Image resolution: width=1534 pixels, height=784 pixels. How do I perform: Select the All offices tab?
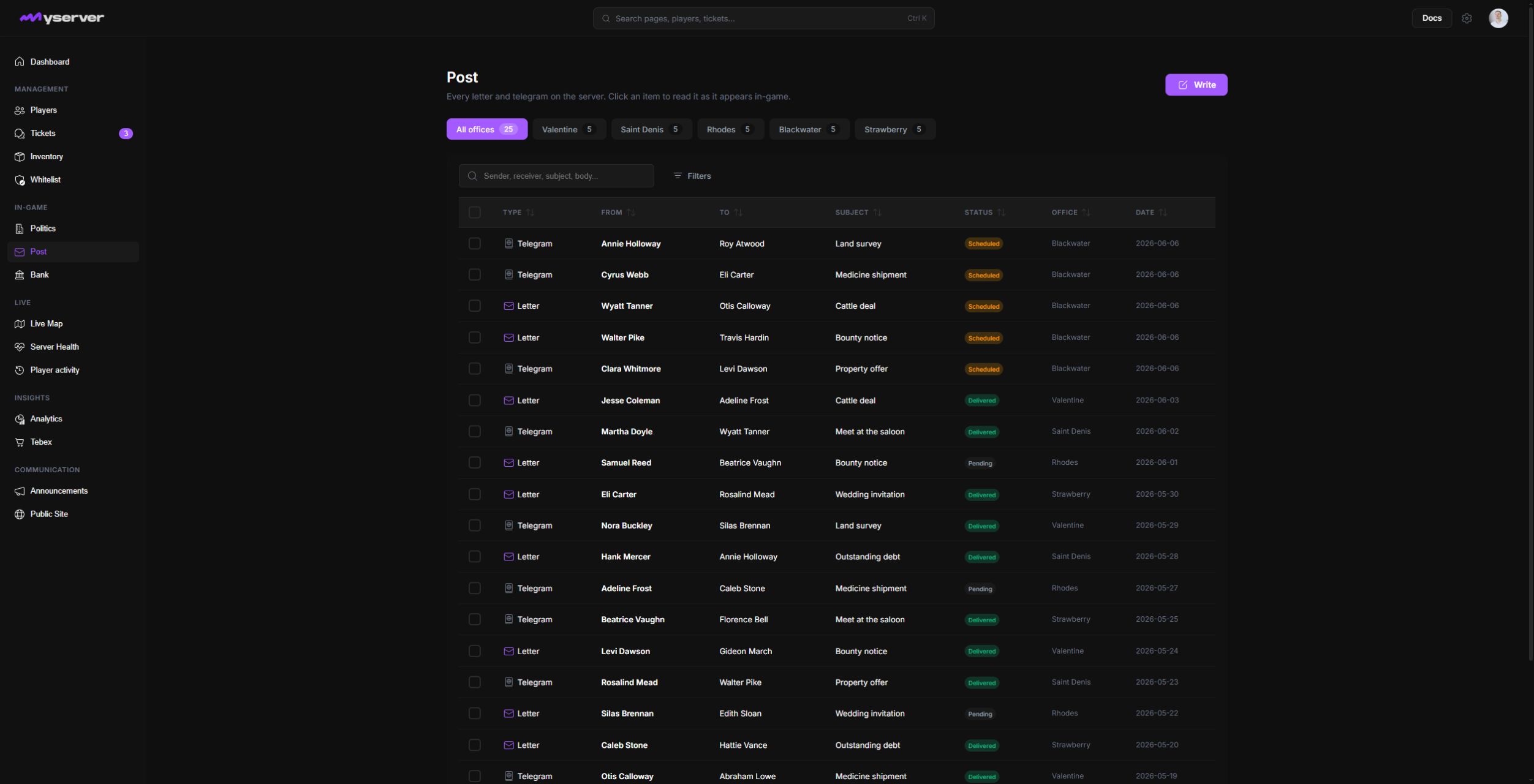coord(487,129)
